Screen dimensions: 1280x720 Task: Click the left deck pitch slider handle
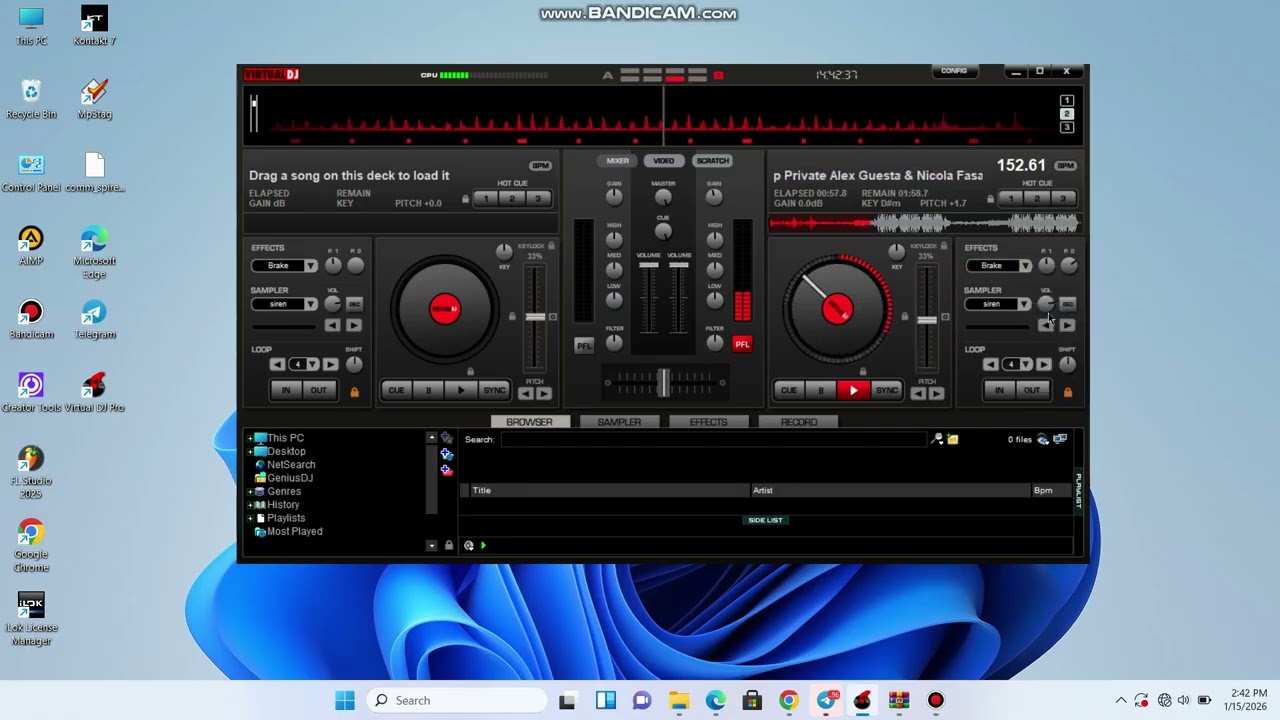tap(535, 317)
